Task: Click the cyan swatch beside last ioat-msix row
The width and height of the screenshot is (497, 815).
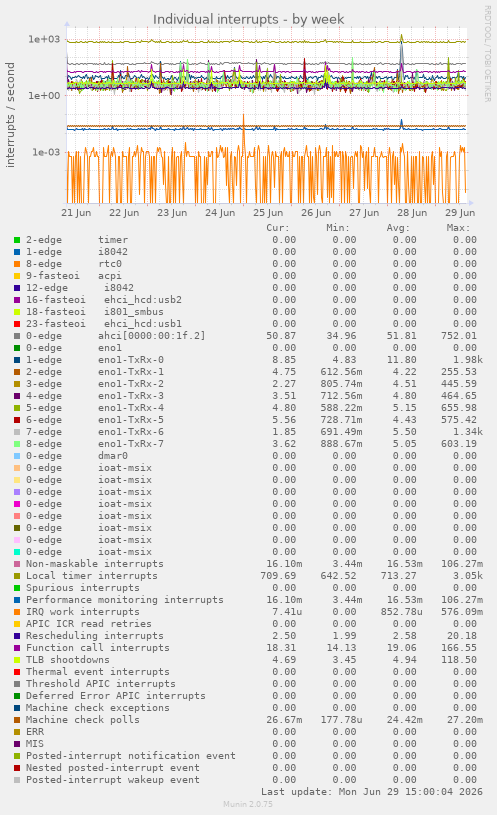Action: point(17,552)
